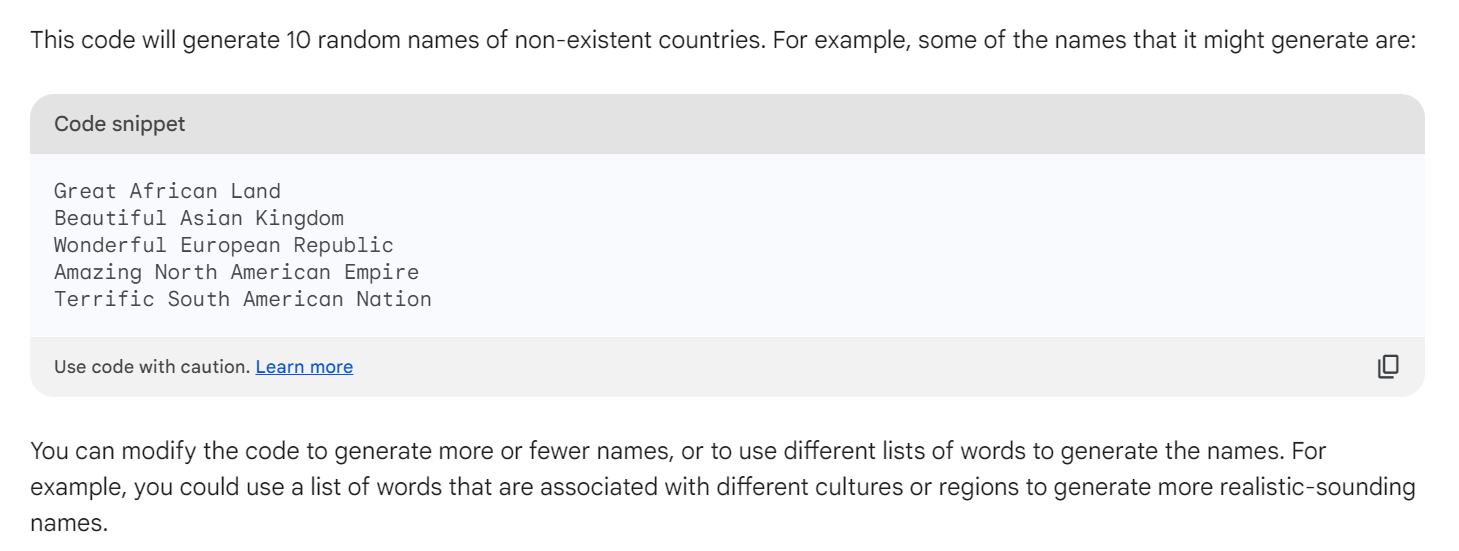Copy the code snippet using the copy icon

(1388, 367)
